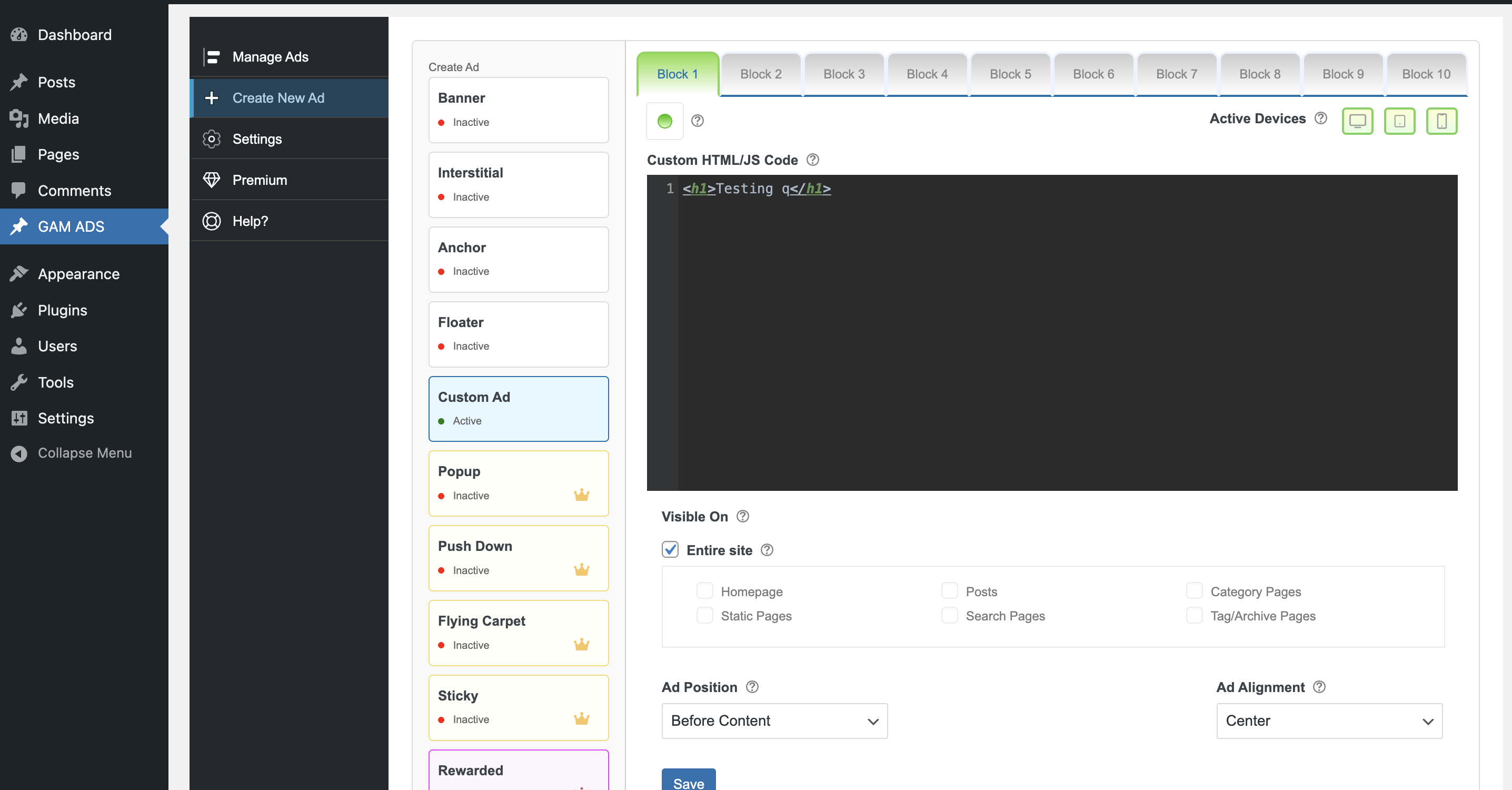Open the Custom HTML/JS Code help icon
1512x790 pixels.
812,159
